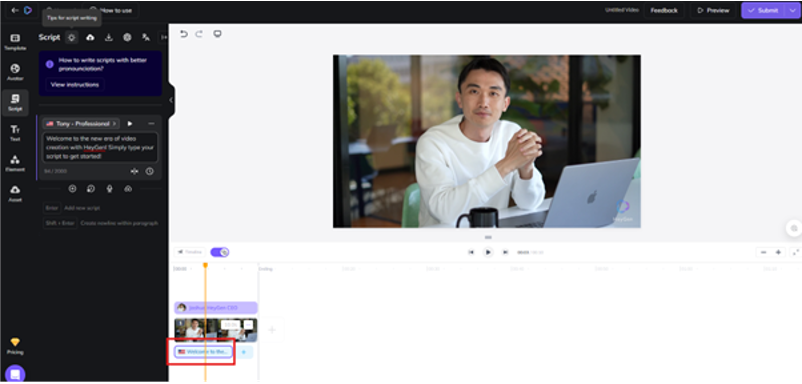The height and width of the screenshot is (384, 802).
Task: Select the avatar video on the canvas
Action: tap(486, 141)
